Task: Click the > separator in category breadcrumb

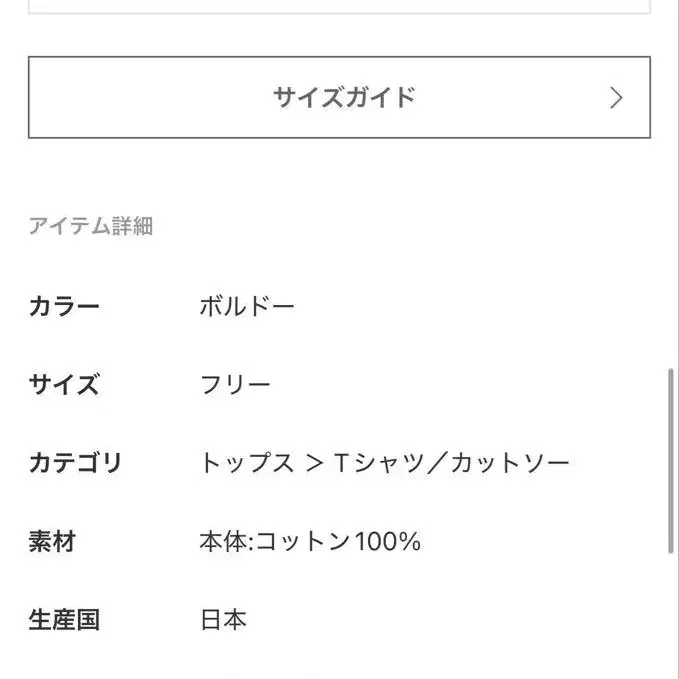Action: [x=315, y=463]
